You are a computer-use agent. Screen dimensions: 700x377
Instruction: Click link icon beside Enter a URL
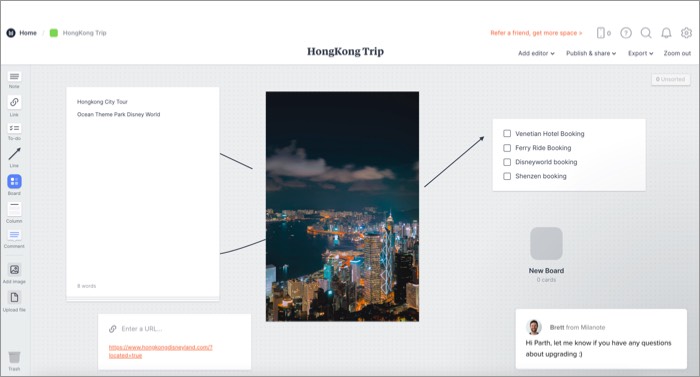click(x=112, y=329)
